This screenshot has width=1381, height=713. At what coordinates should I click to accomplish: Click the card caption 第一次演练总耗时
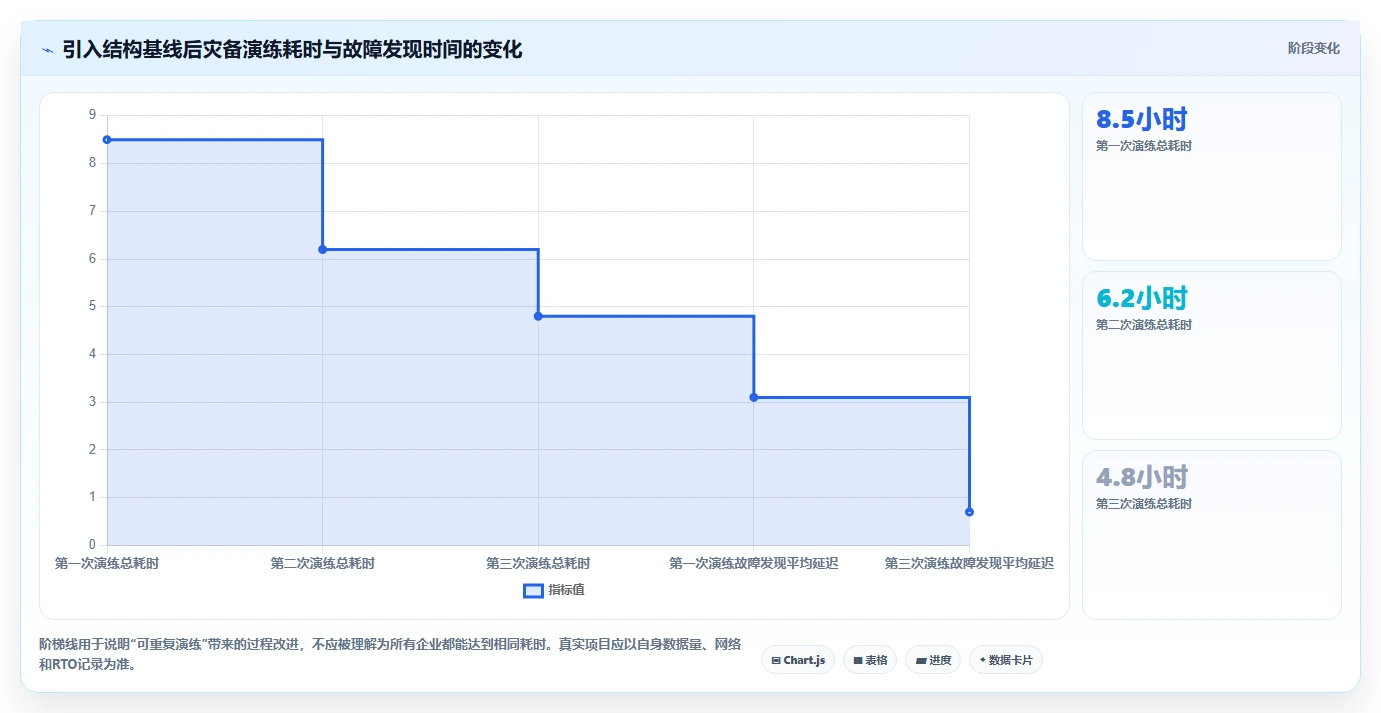click(x=1144, y=146)
